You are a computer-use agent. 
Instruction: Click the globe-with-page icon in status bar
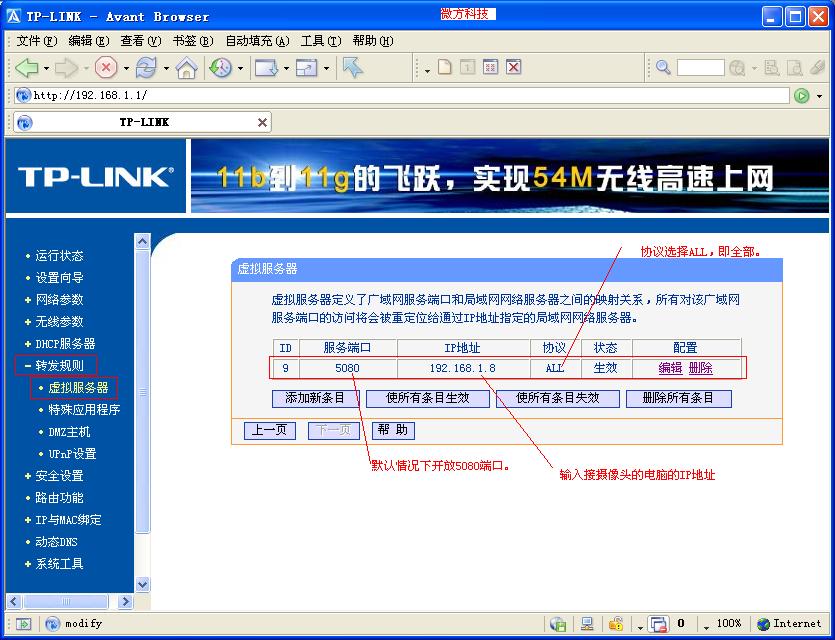click(x=558, y=623)
